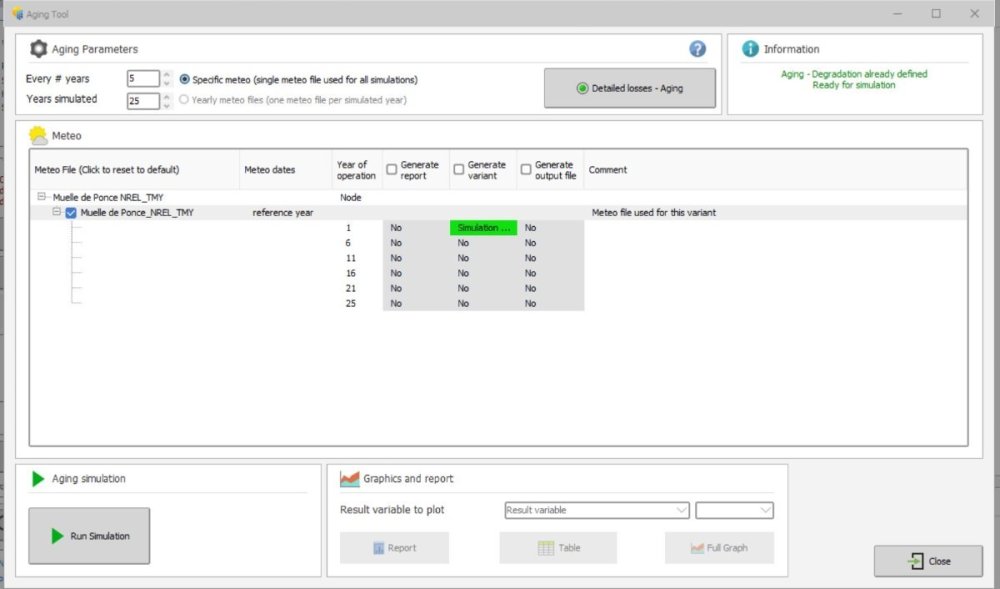
Task: Click the Information panel icon
Action: [x=750, y=49]
